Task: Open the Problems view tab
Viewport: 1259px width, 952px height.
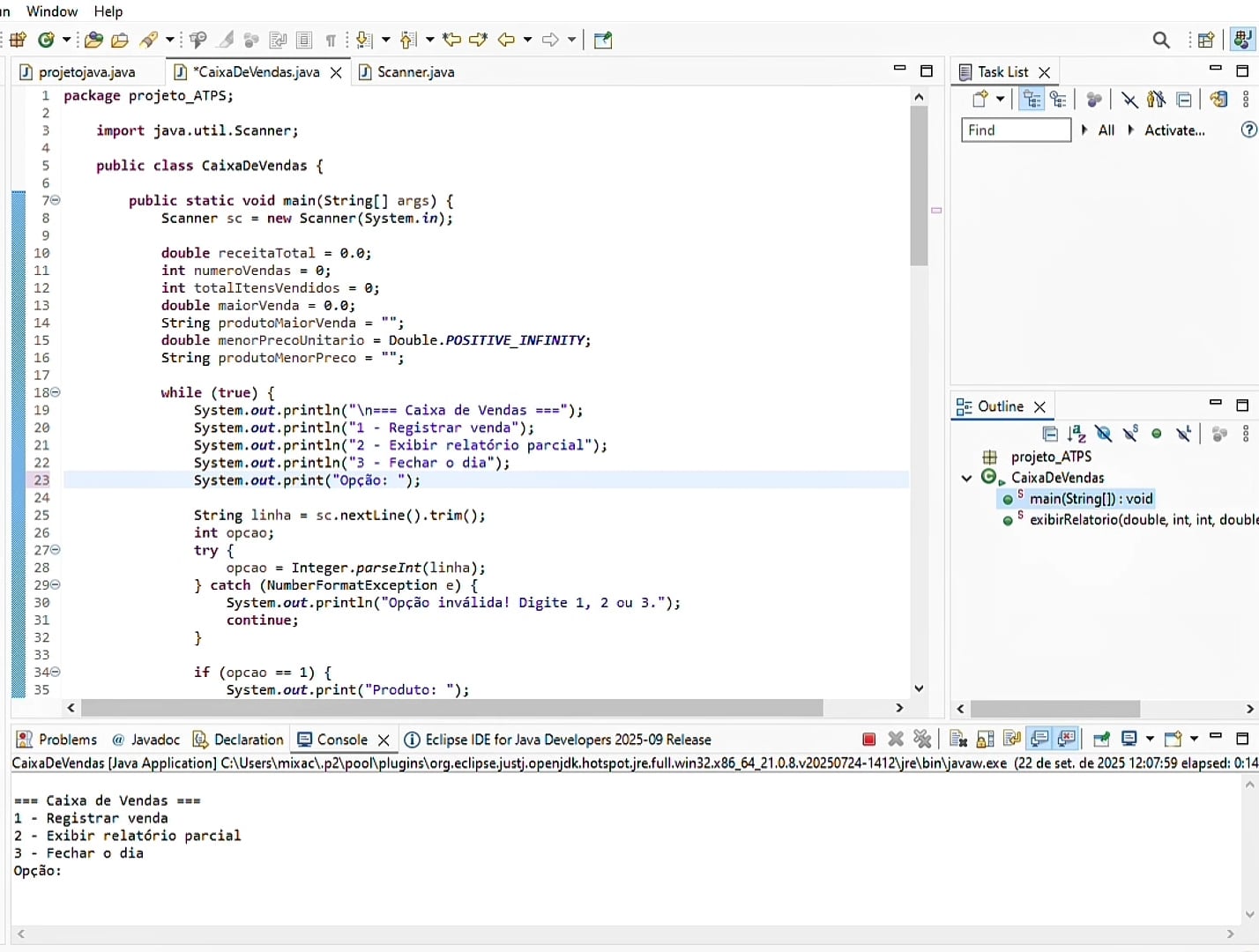Action: tap(57, 740)
